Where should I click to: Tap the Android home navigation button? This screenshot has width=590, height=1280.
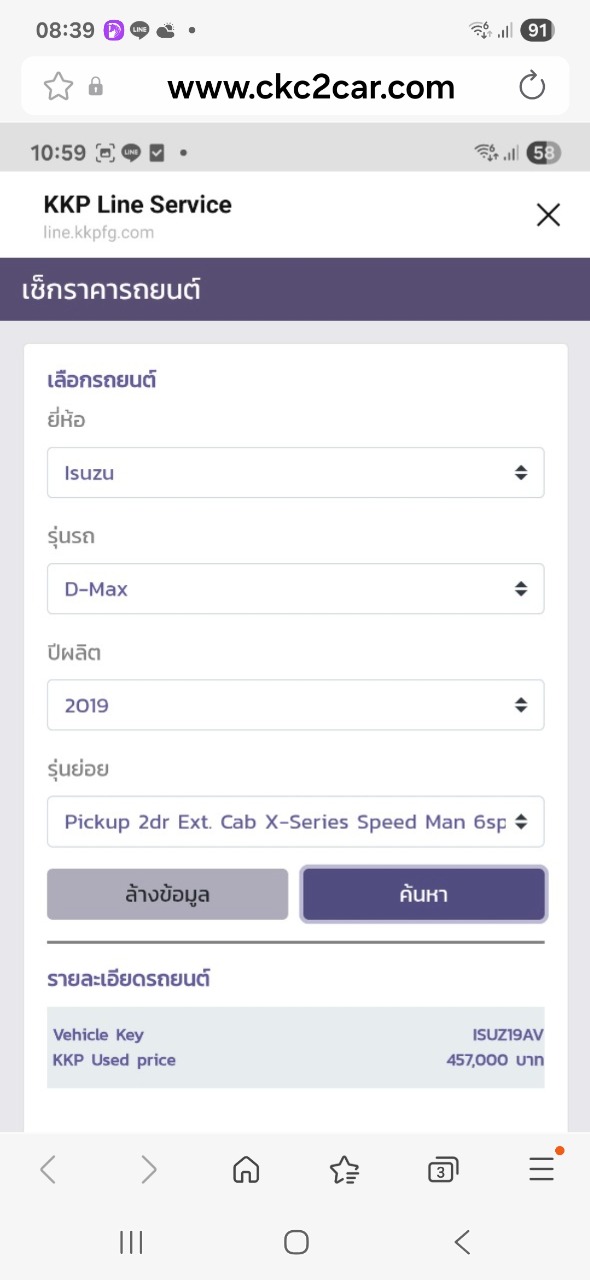[296, 1242]
